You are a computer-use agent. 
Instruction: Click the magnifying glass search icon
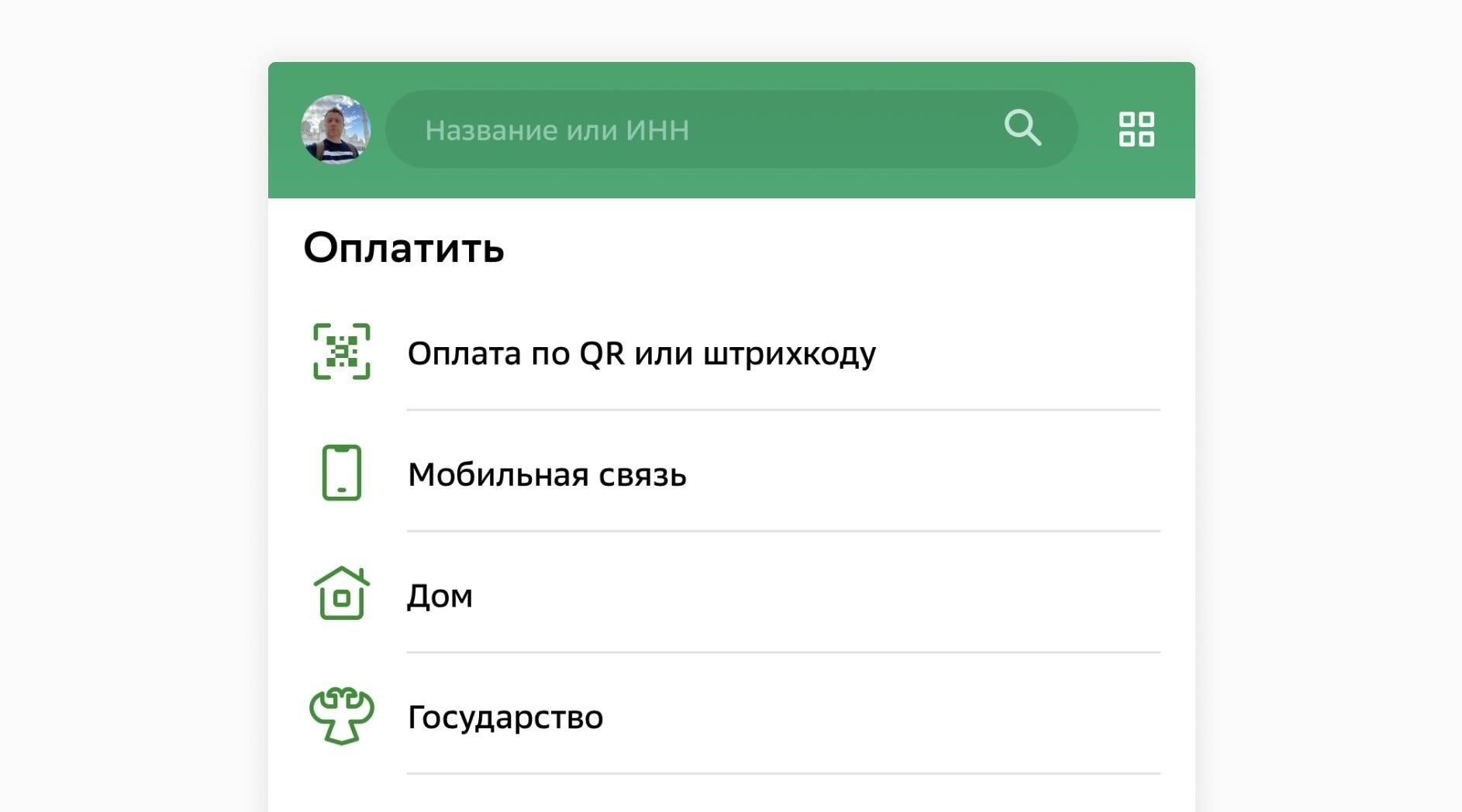point(1022,128)
